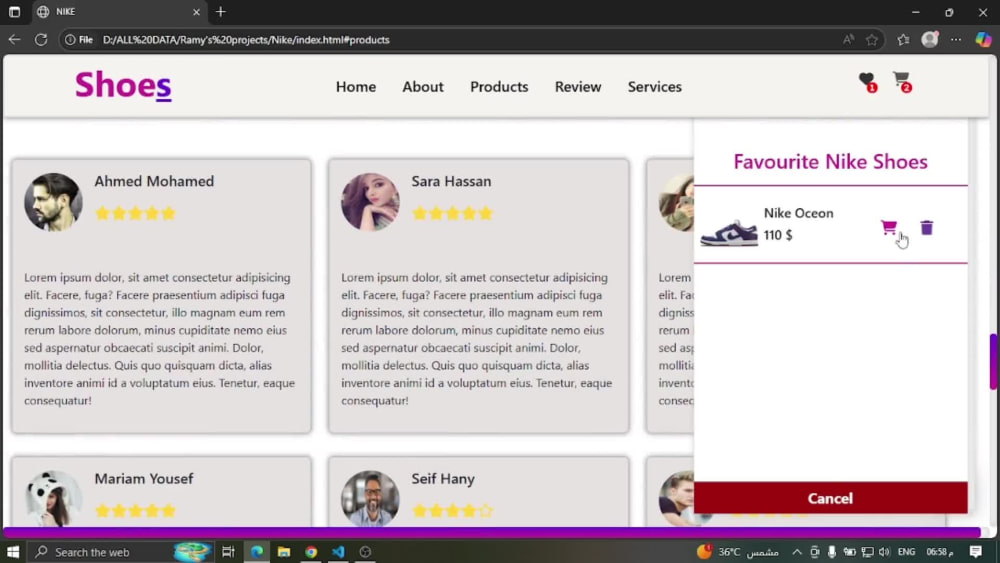1000x563 pixels.
Task: Click Mariam Yousef's profile photo
Action: [x=53, y=498]
